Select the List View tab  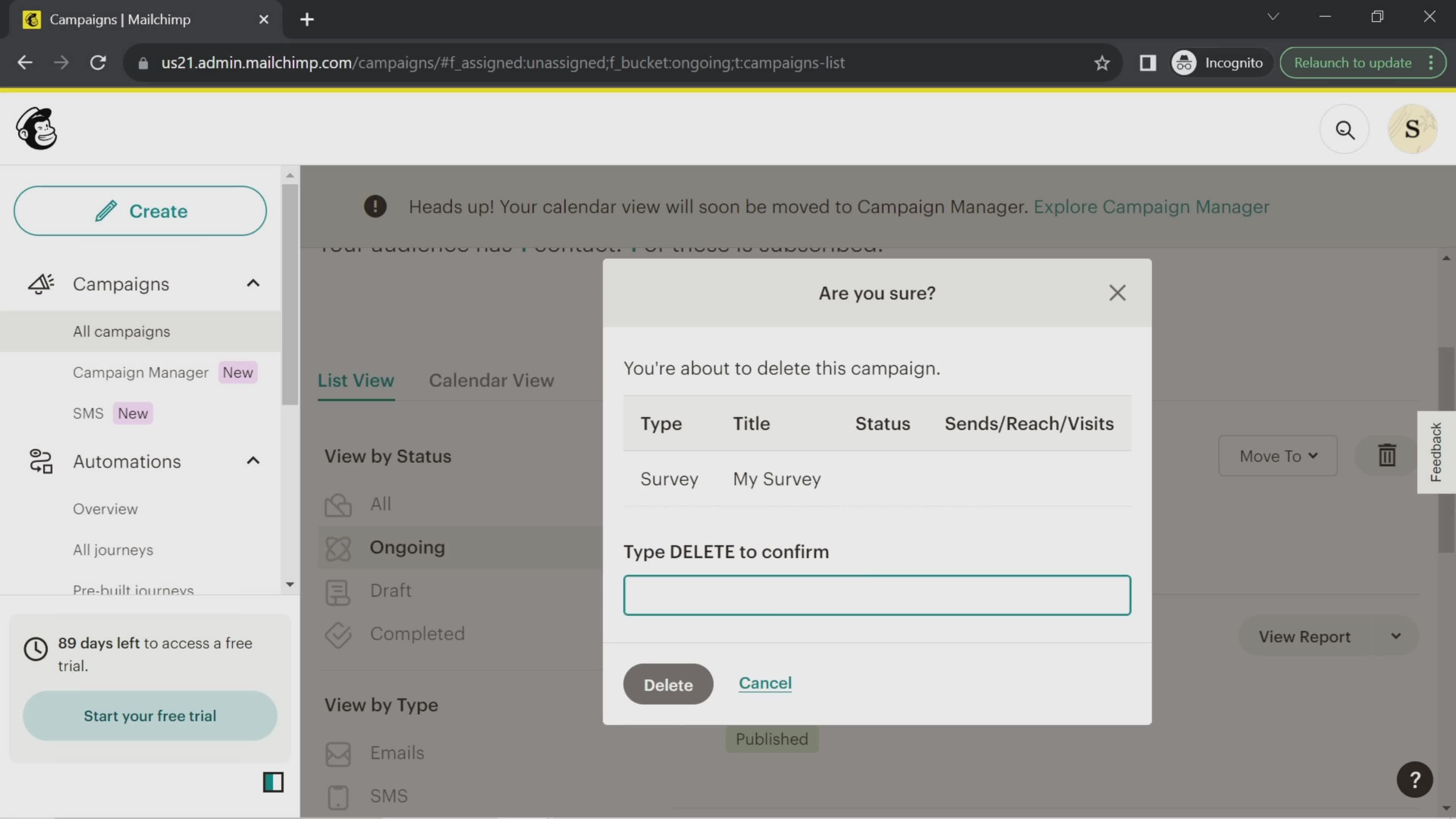click(x=356, y=380)
